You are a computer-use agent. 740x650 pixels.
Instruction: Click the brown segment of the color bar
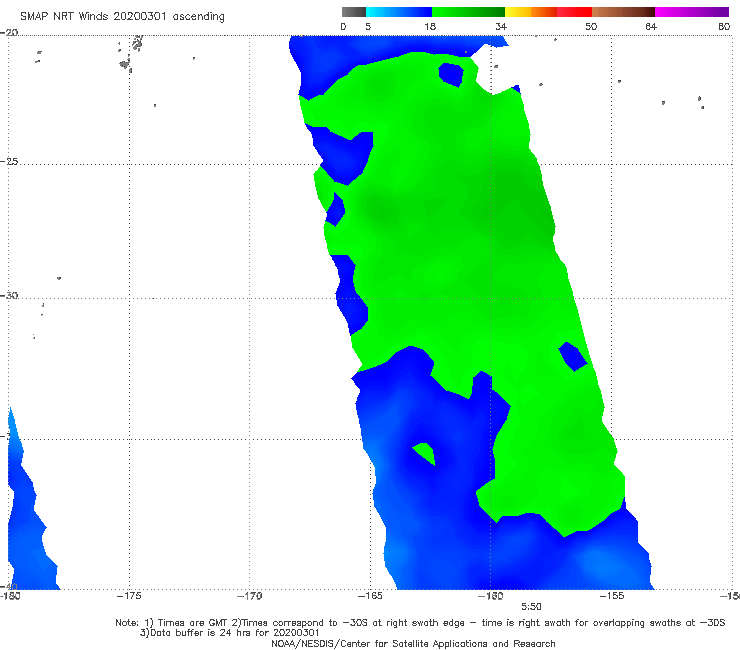(623, 12)
